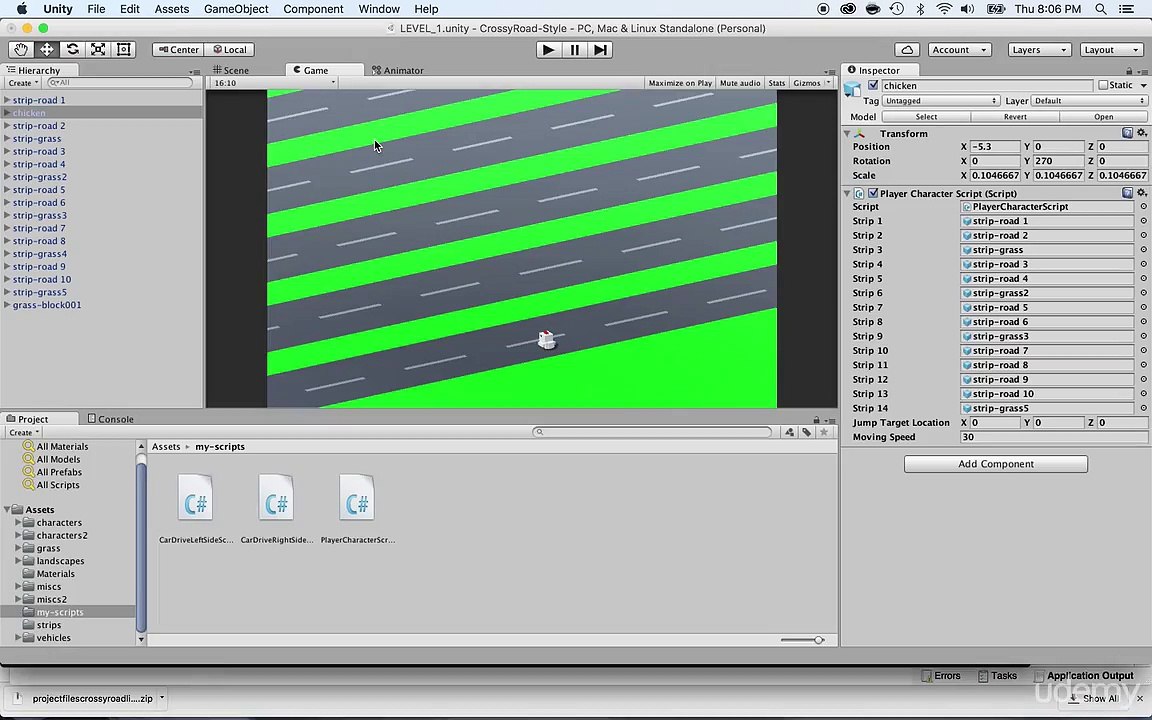Select the Rect Transform tool
The image size is (1152, 720).
(123, 49)
